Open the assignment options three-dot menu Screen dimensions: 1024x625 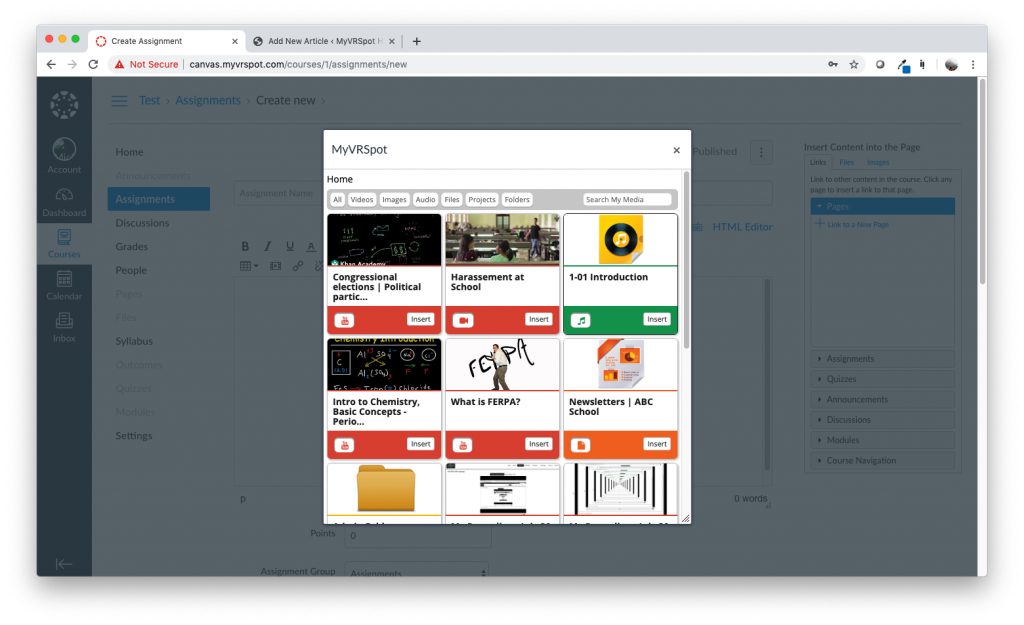[761, 152]
